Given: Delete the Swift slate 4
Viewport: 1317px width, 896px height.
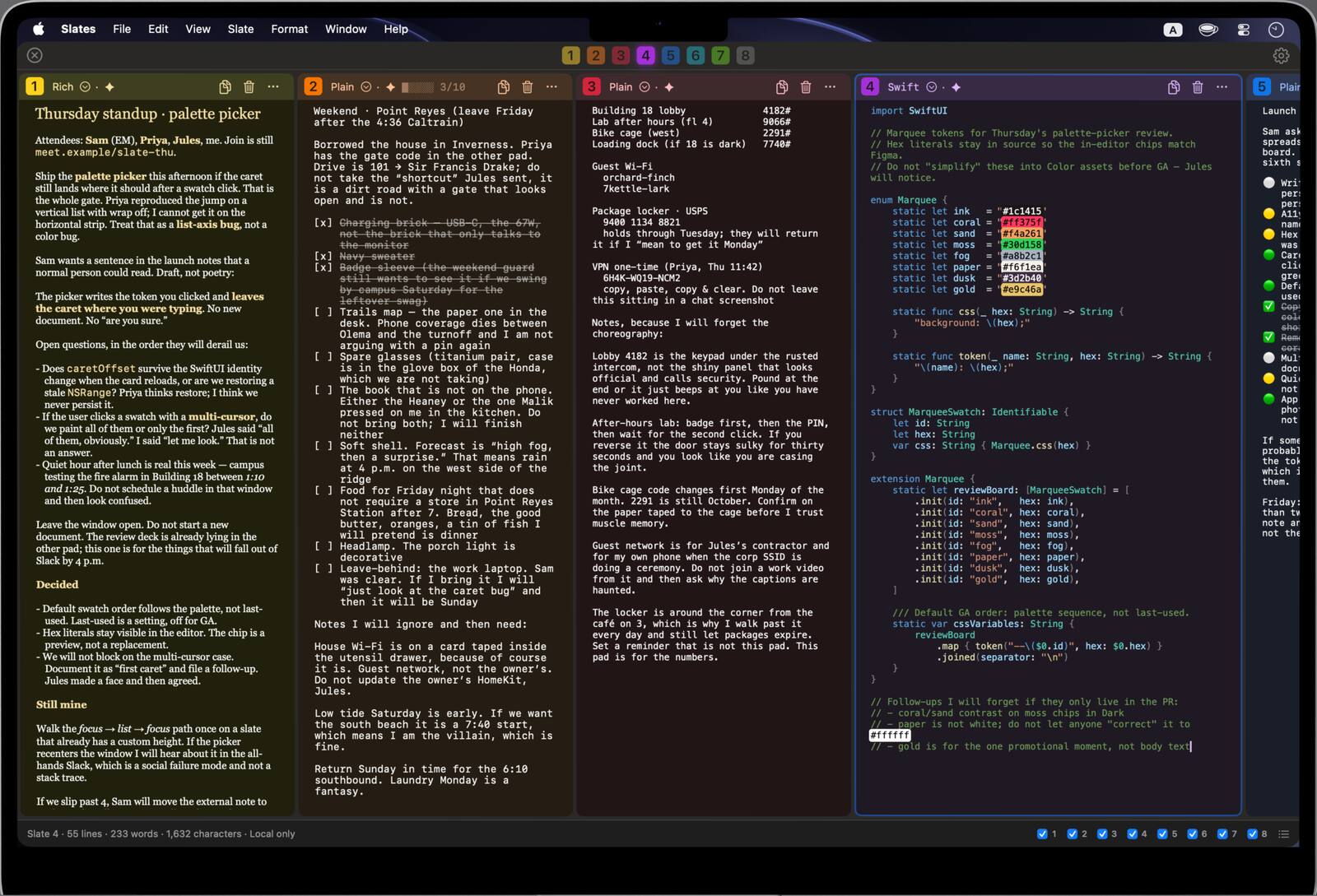Looking at the screenshot, I should click(1198, 86).
